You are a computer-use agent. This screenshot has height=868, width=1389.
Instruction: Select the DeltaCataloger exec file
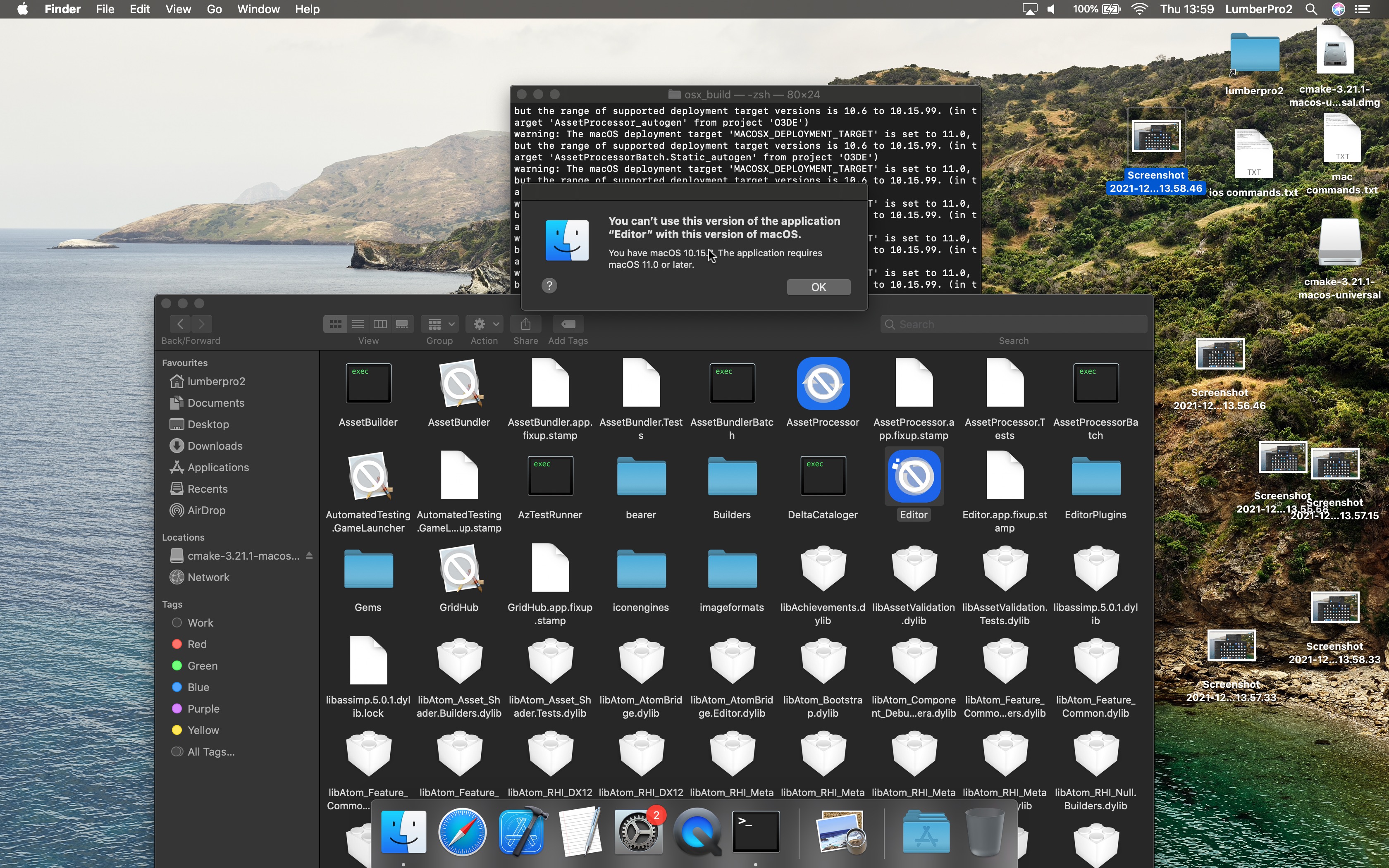point(823,476)
